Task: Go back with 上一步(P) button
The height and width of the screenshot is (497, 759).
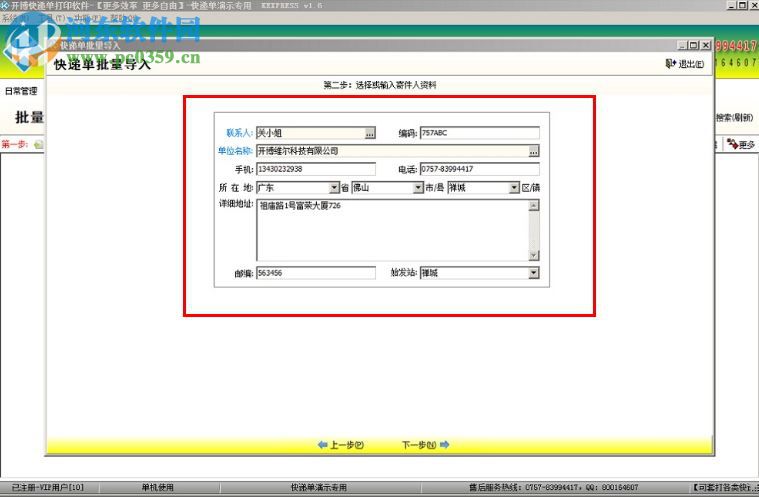Action: click(x=341, y=445)
